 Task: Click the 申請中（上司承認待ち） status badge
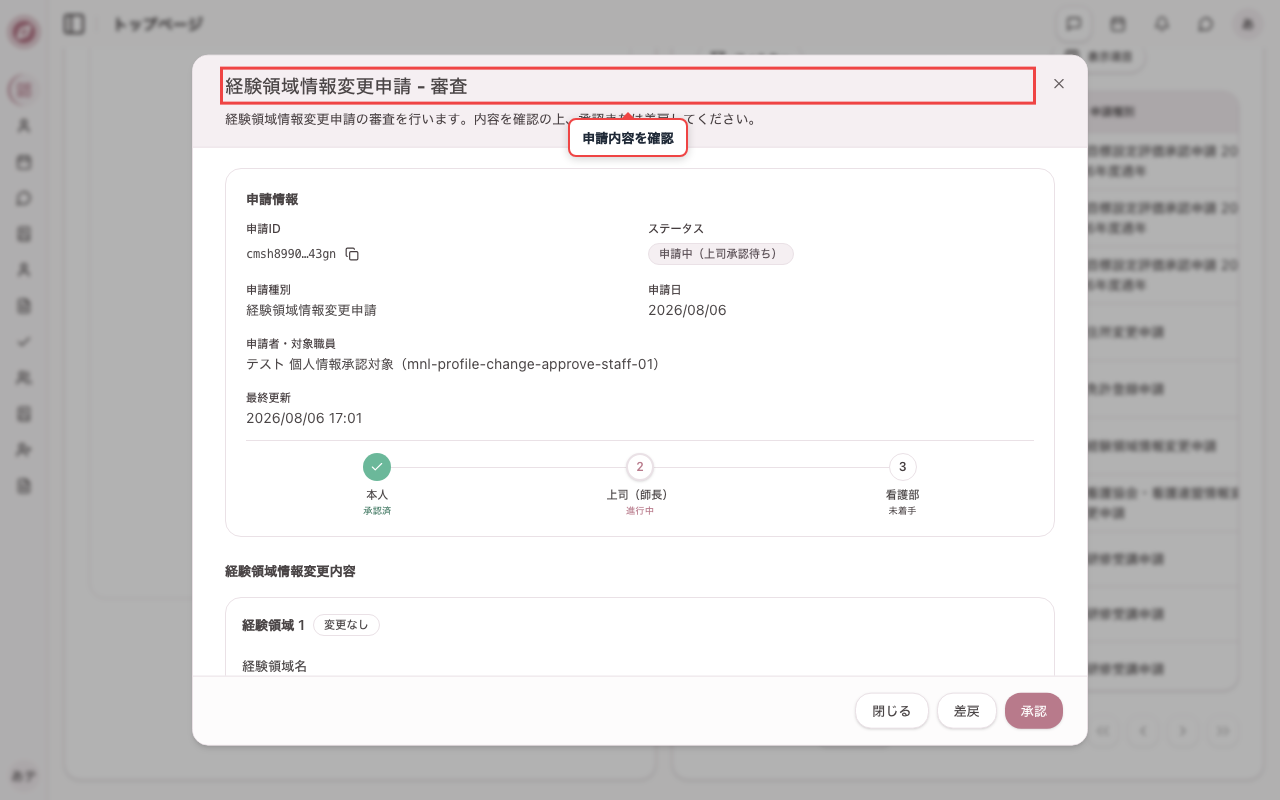(x=721, y=254)
